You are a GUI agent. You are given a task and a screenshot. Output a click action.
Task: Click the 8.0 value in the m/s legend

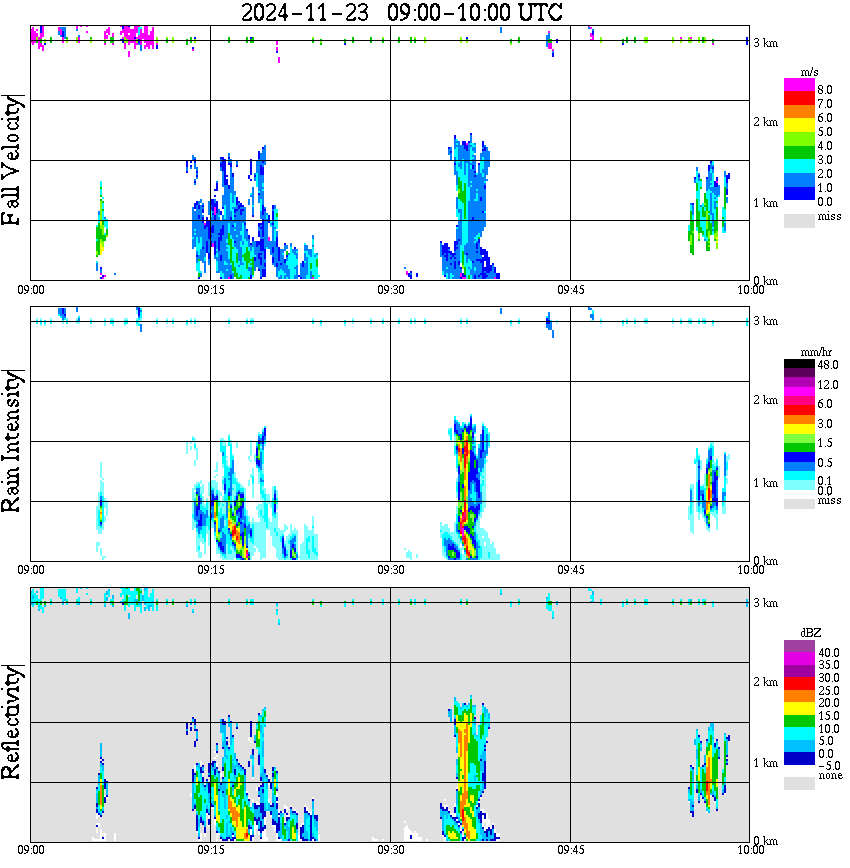pyautogui.click(x=825, y=90)
